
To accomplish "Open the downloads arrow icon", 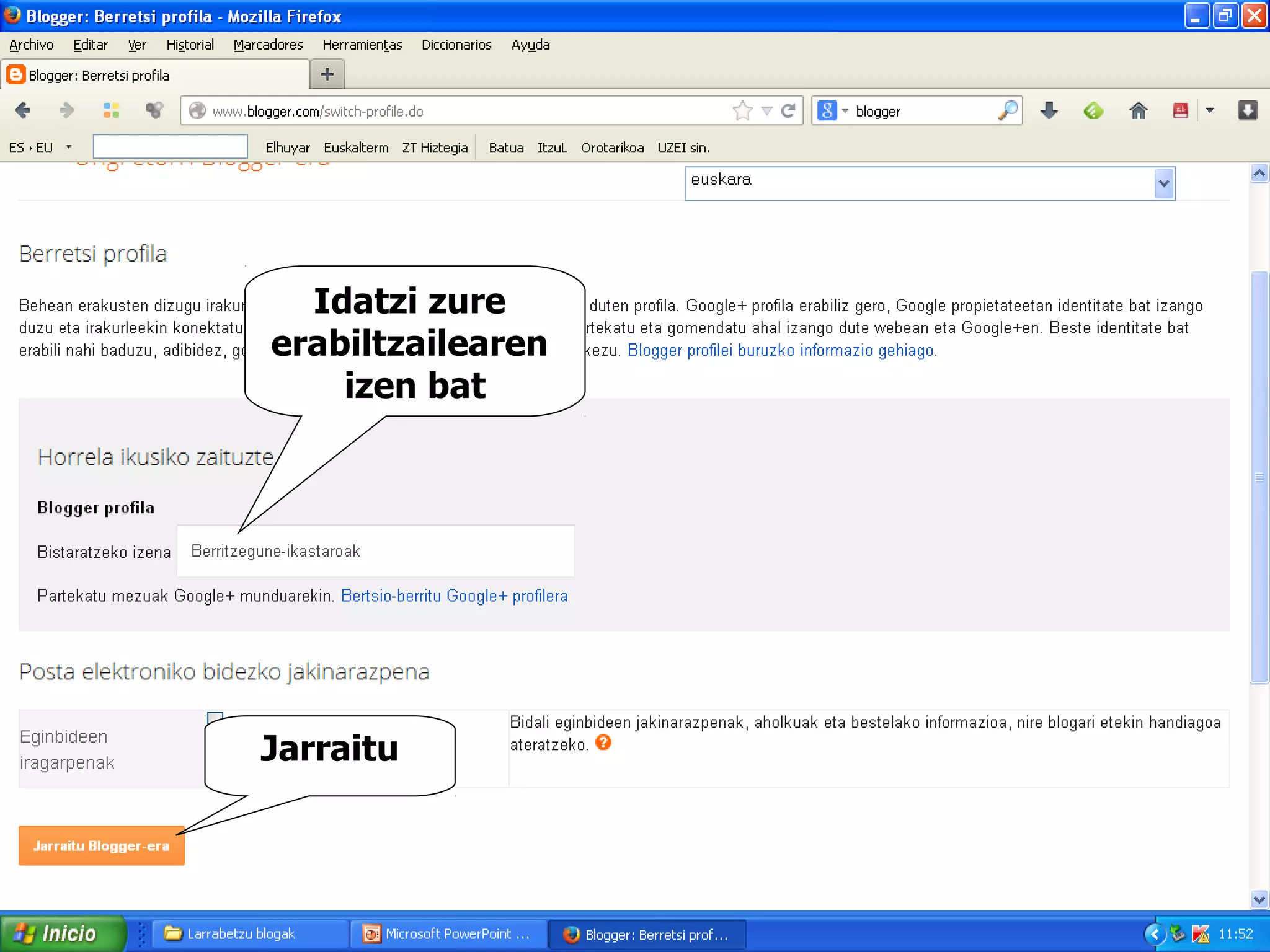I will click(1049, 111).
